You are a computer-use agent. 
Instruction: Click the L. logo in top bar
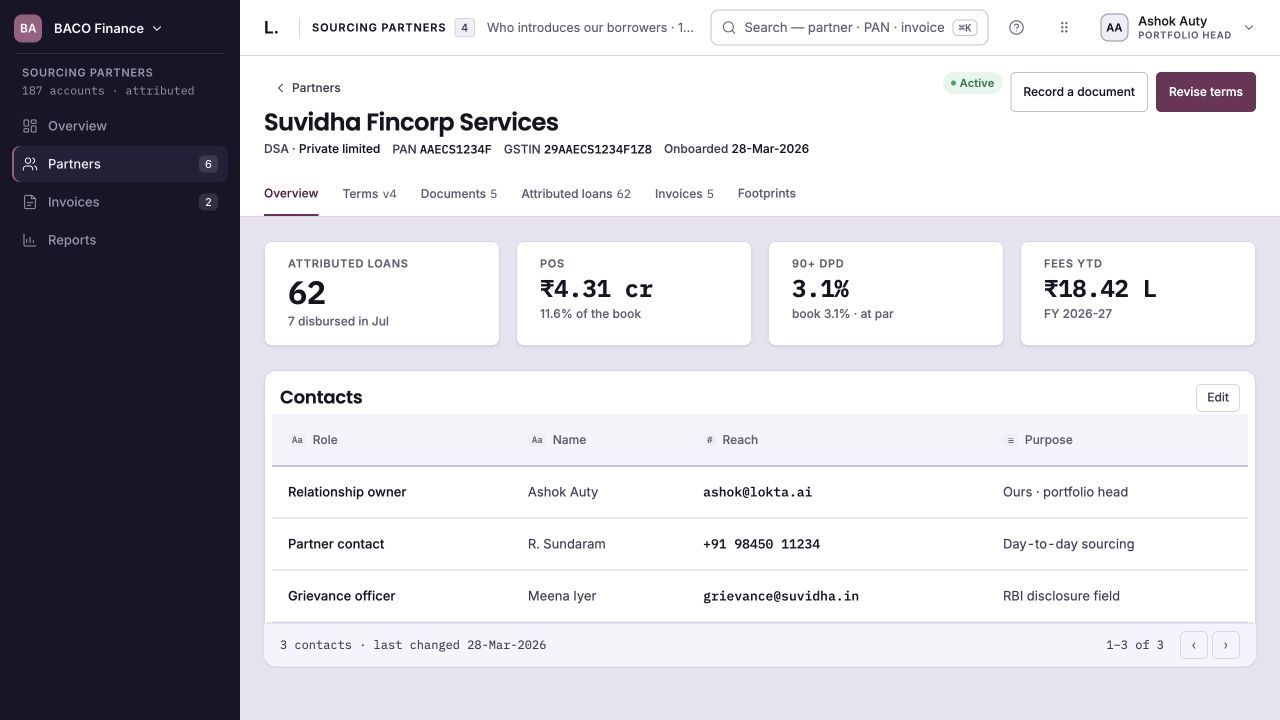pyautogui.click(x=271, y=28)
